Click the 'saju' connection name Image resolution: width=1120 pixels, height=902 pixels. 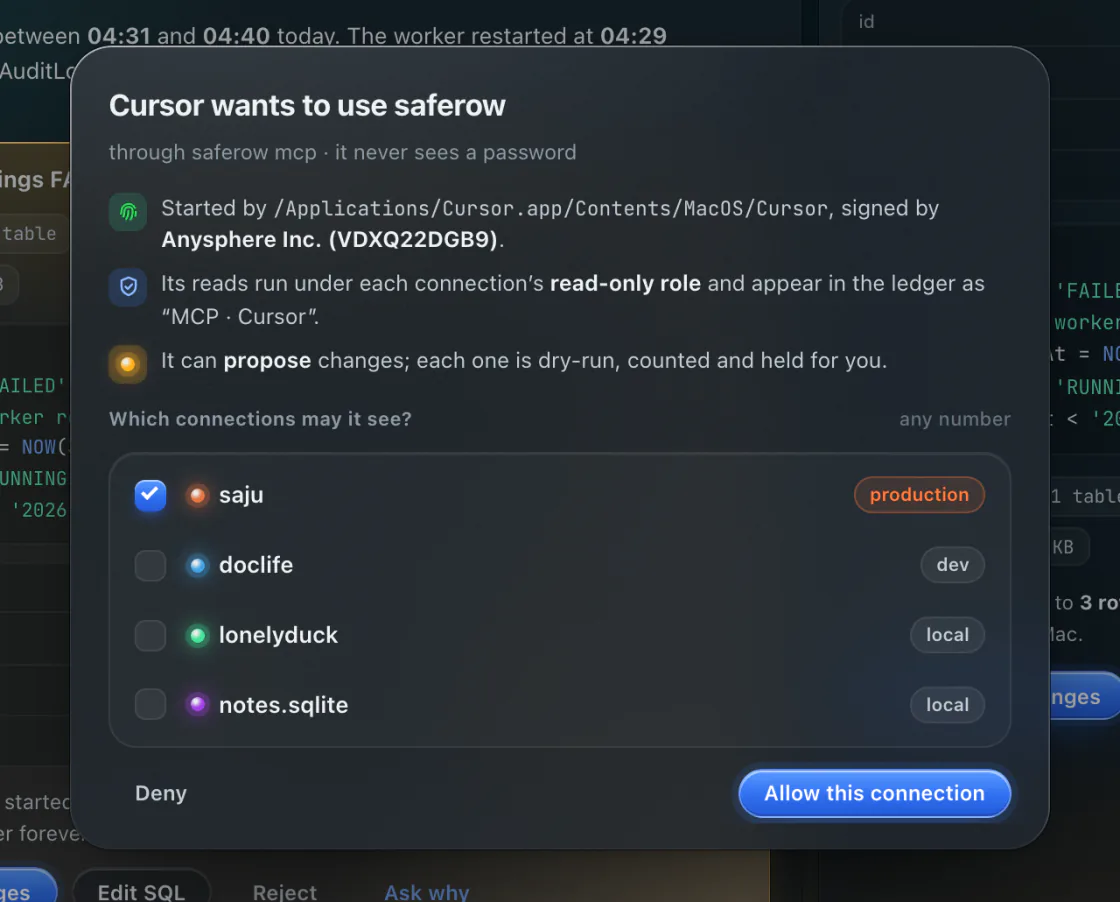click(241, 495)
